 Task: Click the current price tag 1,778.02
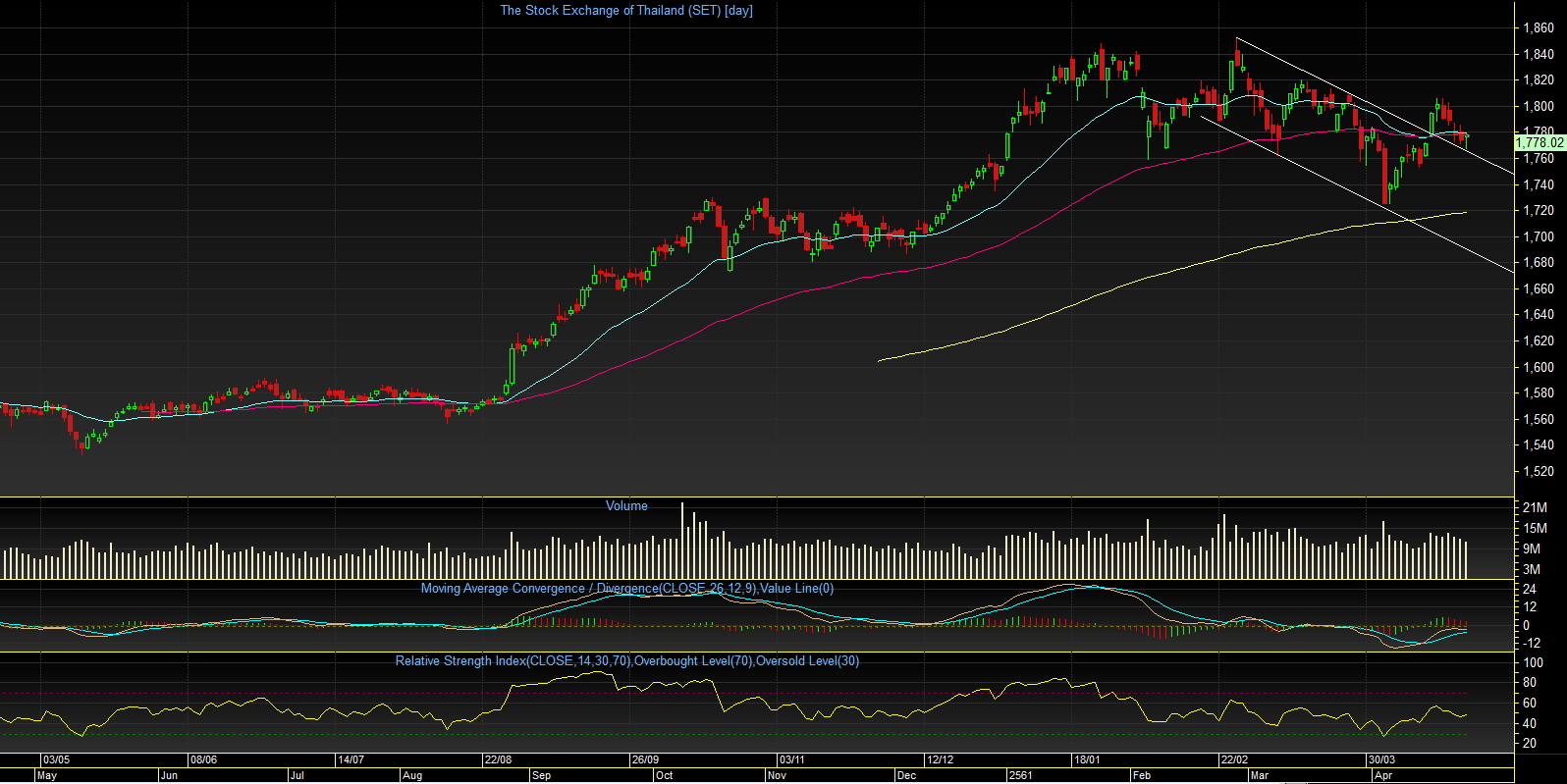(1540, 143)
